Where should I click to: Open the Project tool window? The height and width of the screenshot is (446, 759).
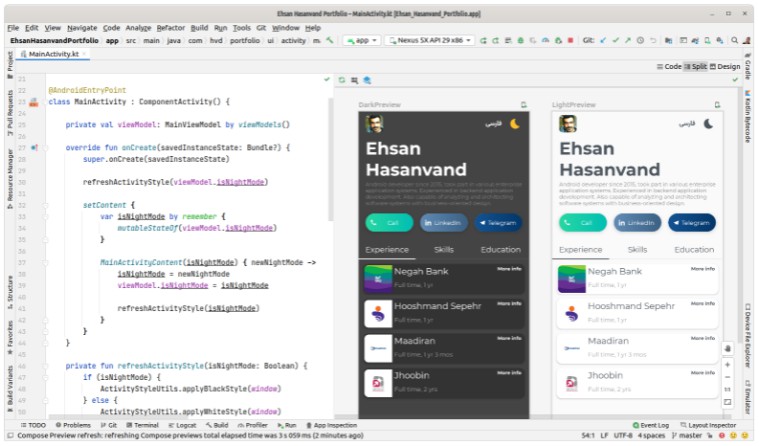coord(10,65)
